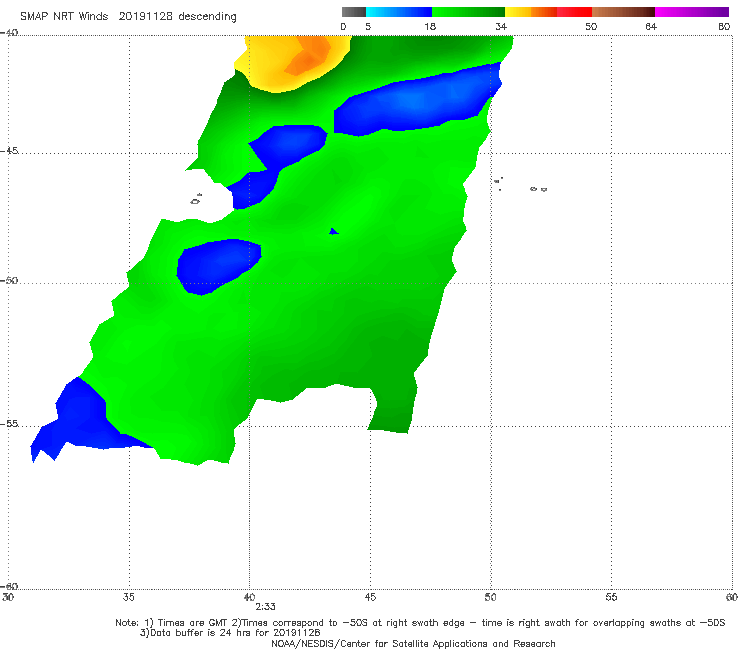Click the brown segment of the color bar

(623, 12)
